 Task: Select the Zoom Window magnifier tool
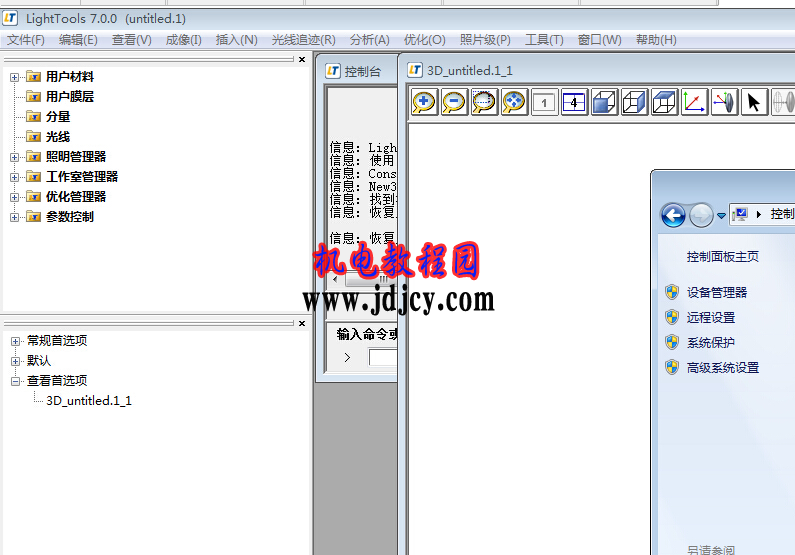[x=484, y=102]
